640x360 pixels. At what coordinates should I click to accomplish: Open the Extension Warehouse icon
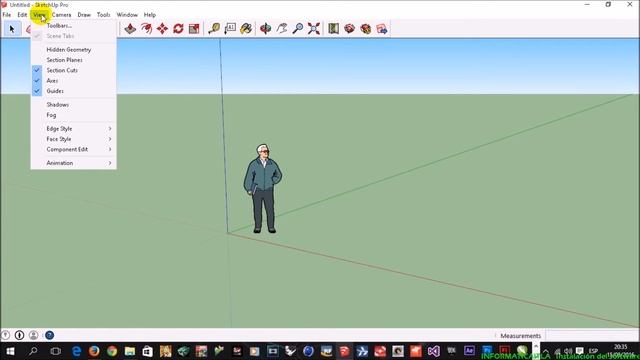coord(365,29)
